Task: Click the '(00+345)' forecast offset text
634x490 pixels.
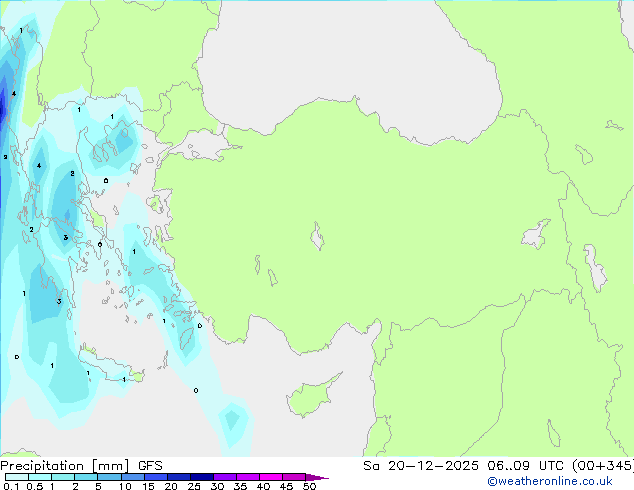Action: click(x=602, y=466)
